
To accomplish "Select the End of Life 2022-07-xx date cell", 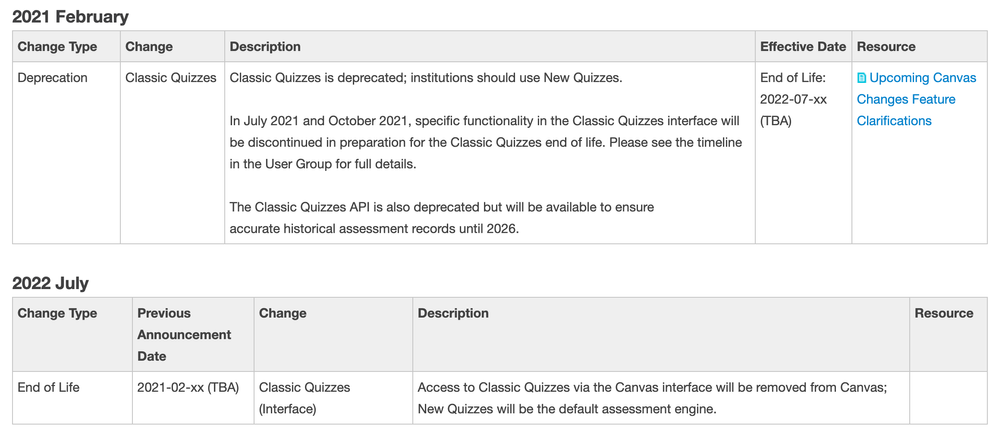I will [x=793, y=99].
